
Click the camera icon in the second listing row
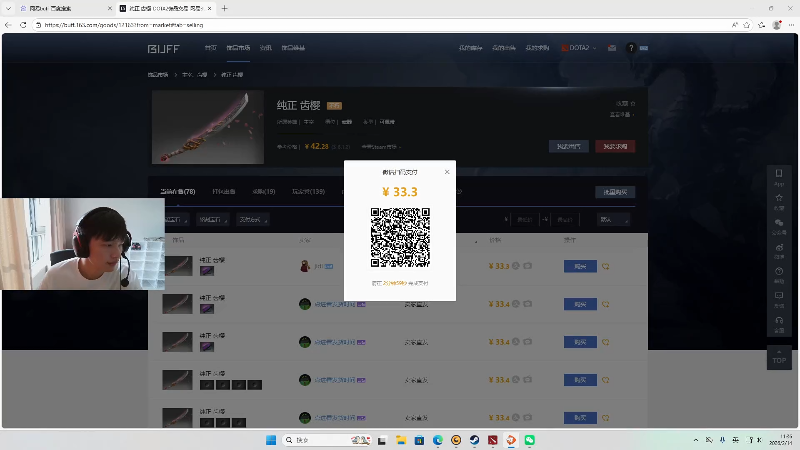pos(528,304)
